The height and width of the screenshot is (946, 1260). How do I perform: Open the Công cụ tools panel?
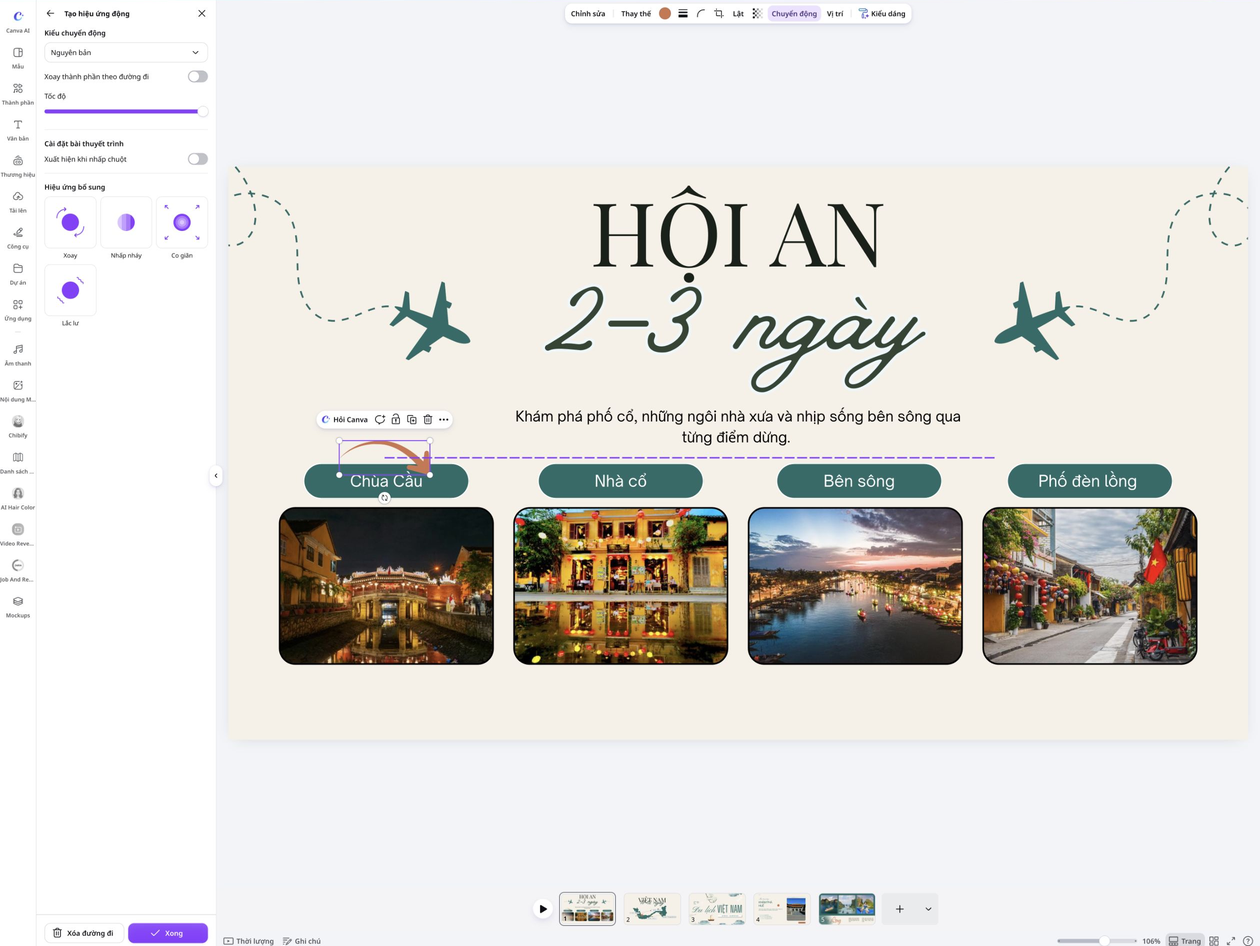[x=18, y=237]
